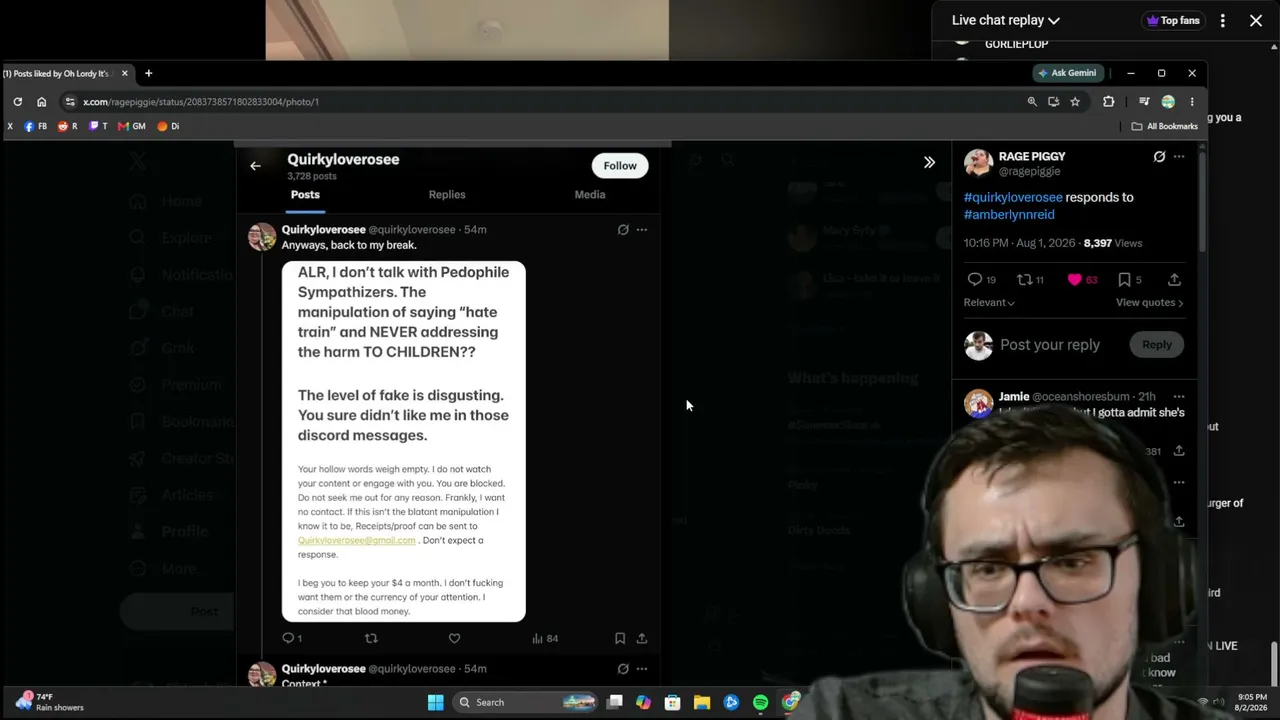Open more options on 'Anyways' post
This screenshot has height=720, width=1280.
[x=642, y=230]
